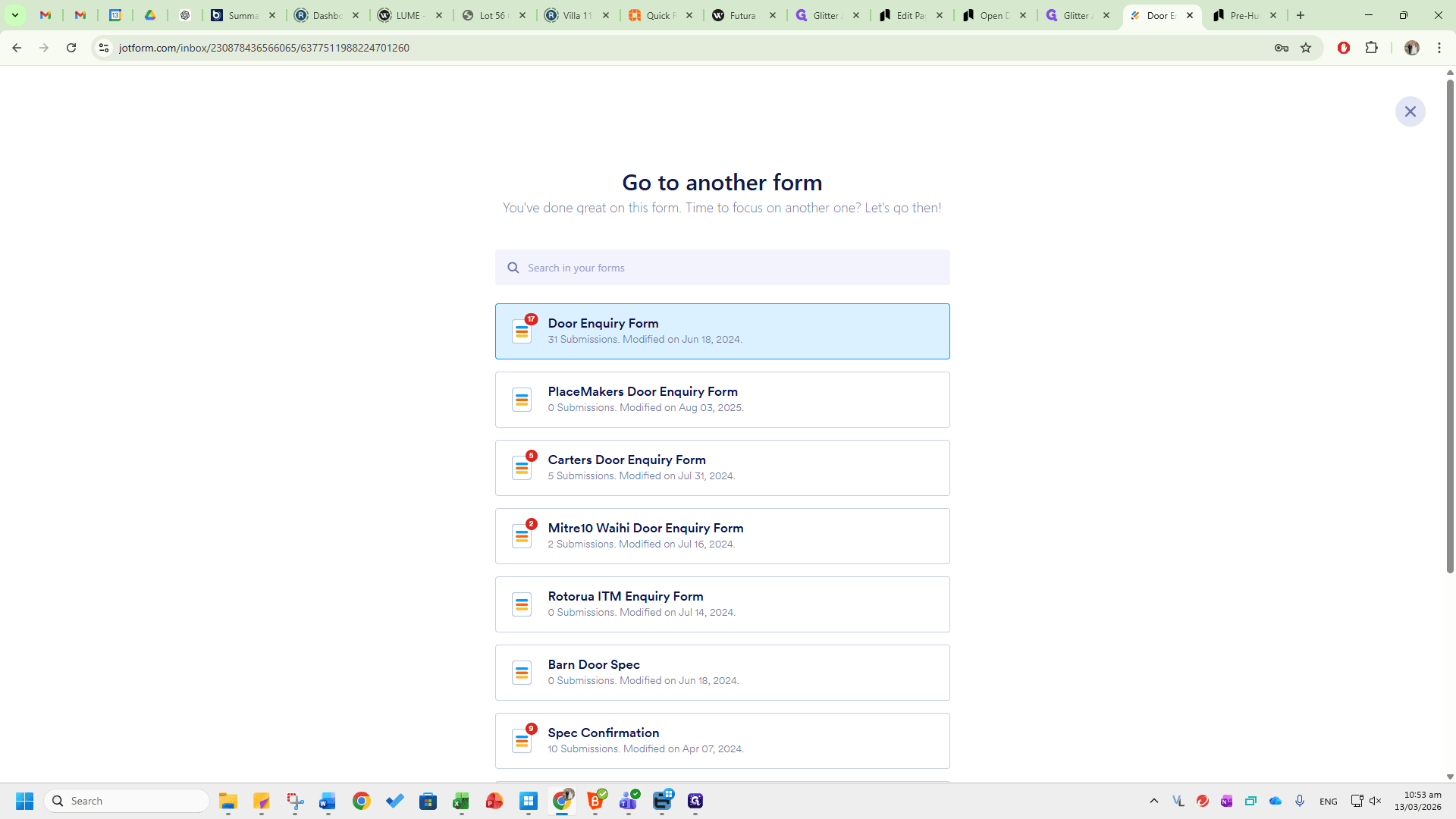Open the Windows Start menu

24,801
